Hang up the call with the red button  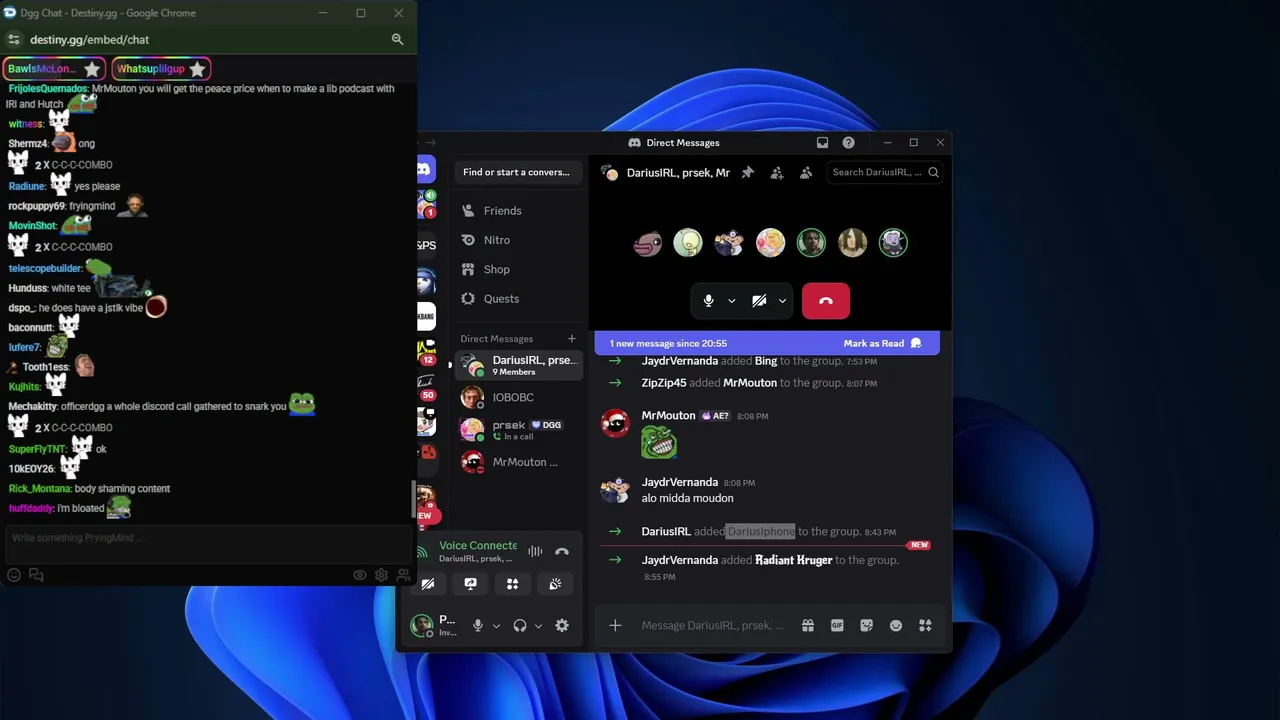pyautogui.click(x=826, y=301)
